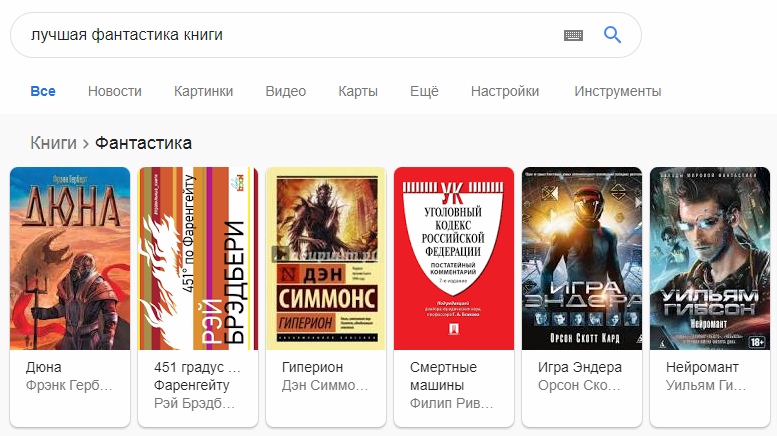Open the on-screen keyboard icon
Screen dimensions: 777x436
click(573, 35)
